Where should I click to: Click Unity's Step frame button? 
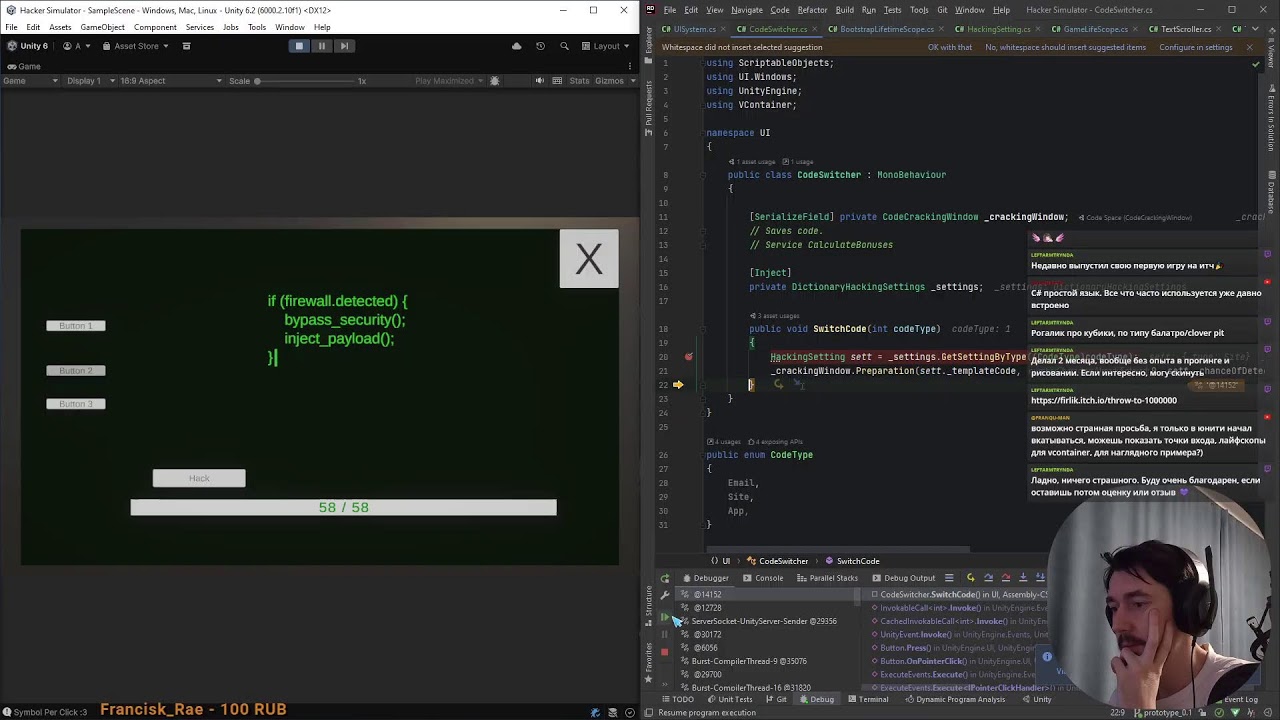tap(344, 46)
